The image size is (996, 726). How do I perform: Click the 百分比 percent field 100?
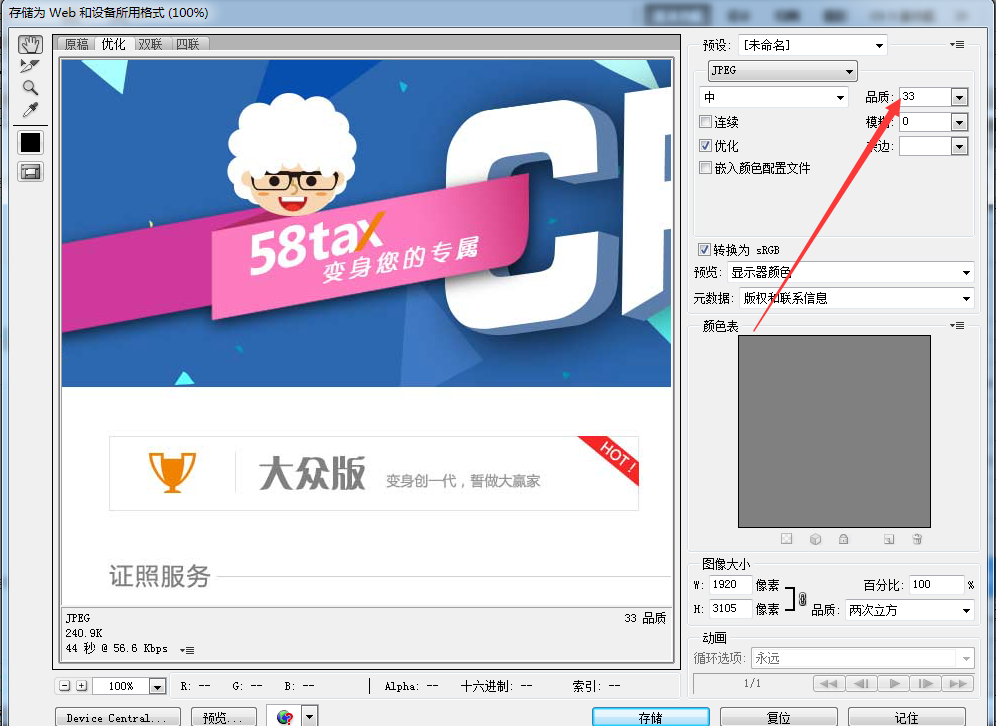point(937,584)
